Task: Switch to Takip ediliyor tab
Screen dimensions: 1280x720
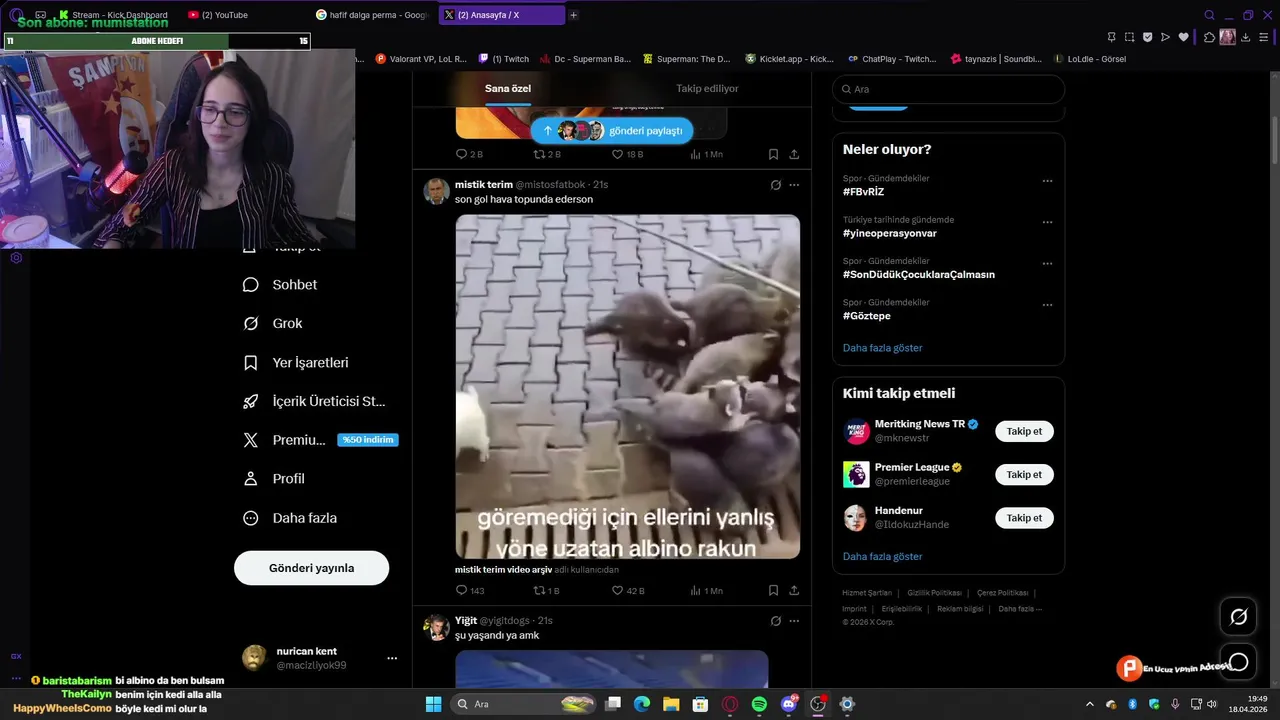Action: click(707, 89)
